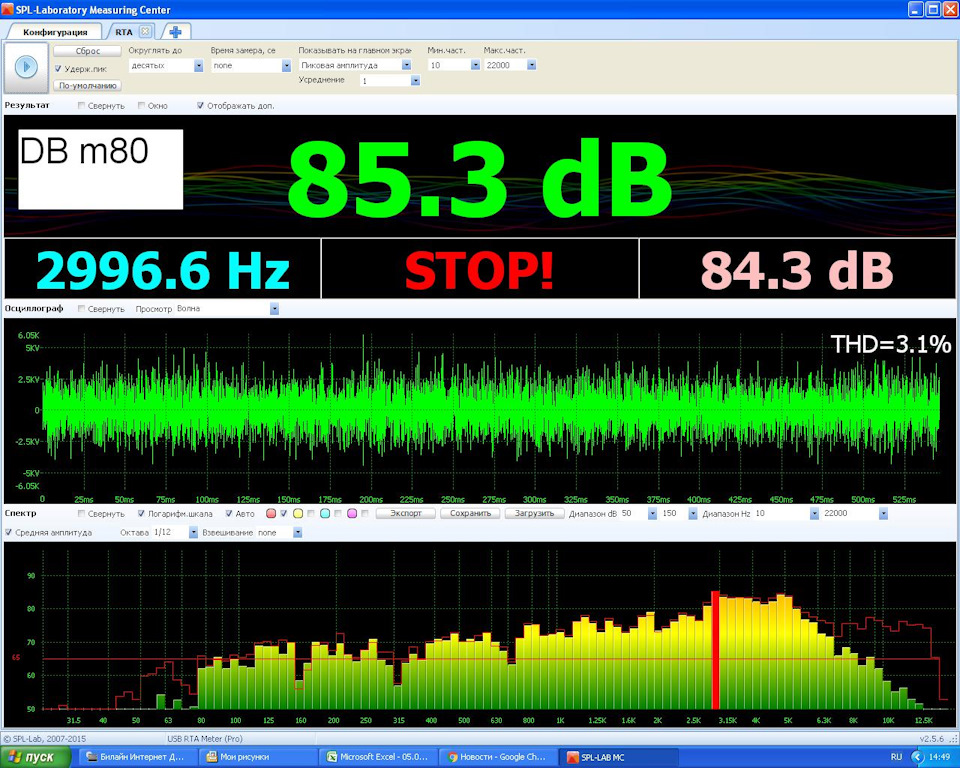Viewport: 960px width, 768px height.
Task: Open Диапазон dB maximum dropdown showing 150
Action: [x=692, y=513]
